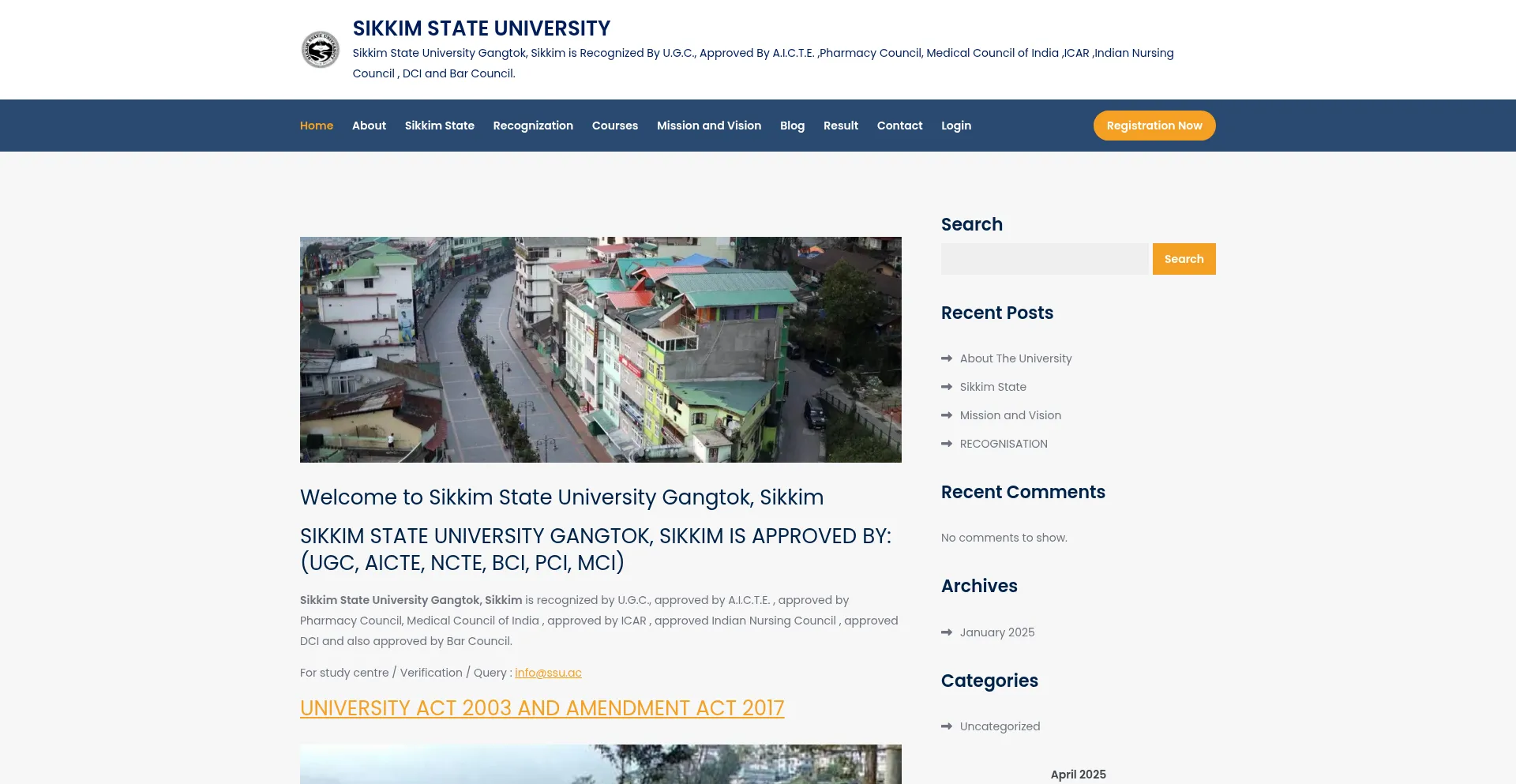This screenshot has width=1516, height=784.
Task: Open RECOGNISATION recent post link
Action: point(1004,444)
